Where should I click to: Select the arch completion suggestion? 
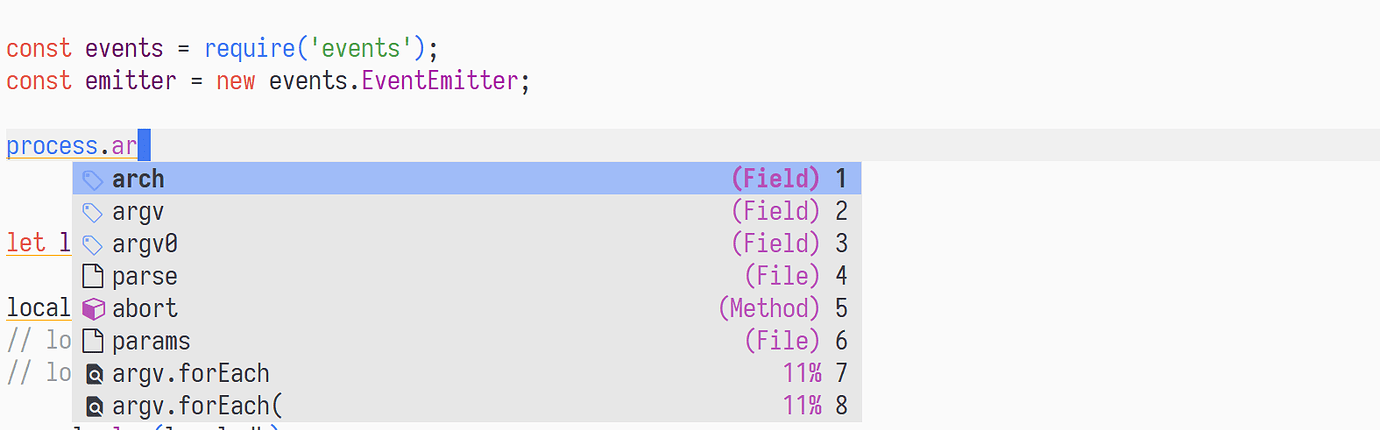tap(467, 179)
